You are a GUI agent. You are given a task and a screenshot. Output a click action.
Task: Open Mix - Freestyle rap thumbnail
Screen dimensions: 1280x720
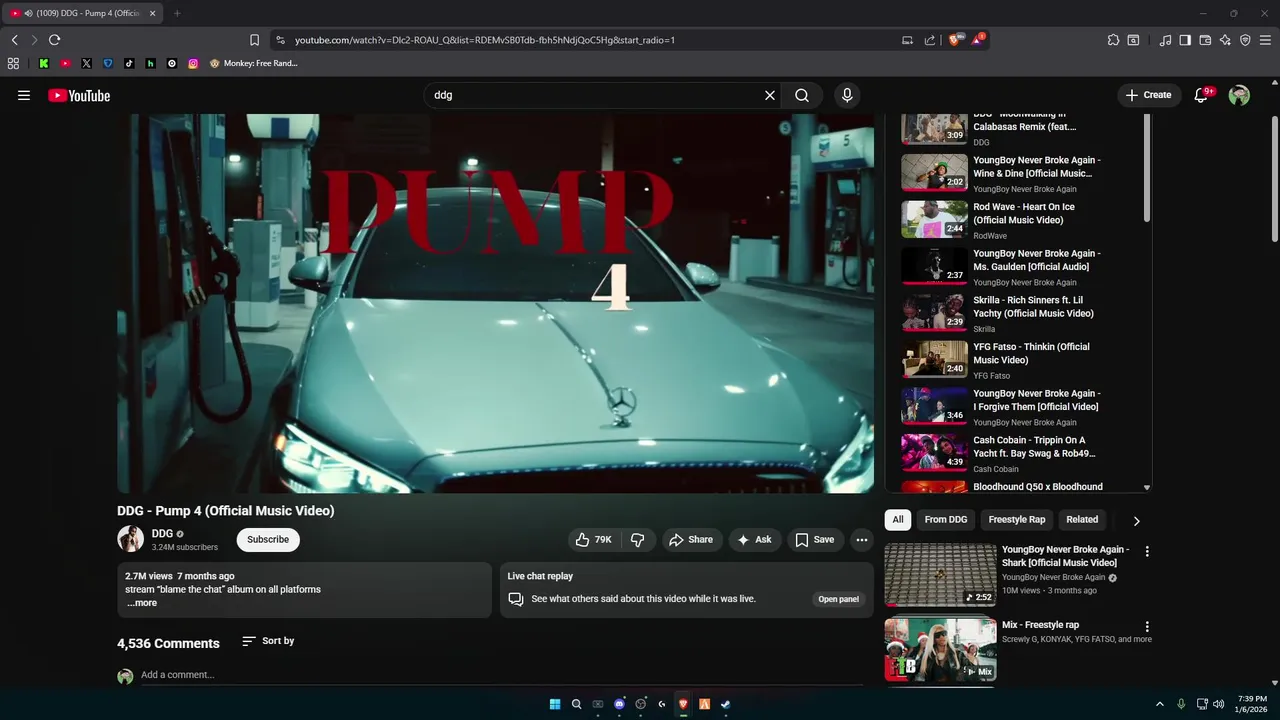point(940,650)
